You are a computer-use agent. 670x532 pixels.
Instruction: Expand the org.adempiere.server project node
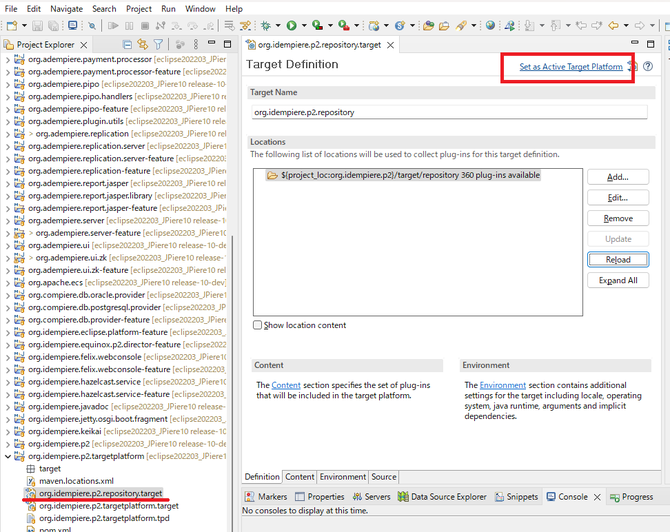[x=9, y=220]
